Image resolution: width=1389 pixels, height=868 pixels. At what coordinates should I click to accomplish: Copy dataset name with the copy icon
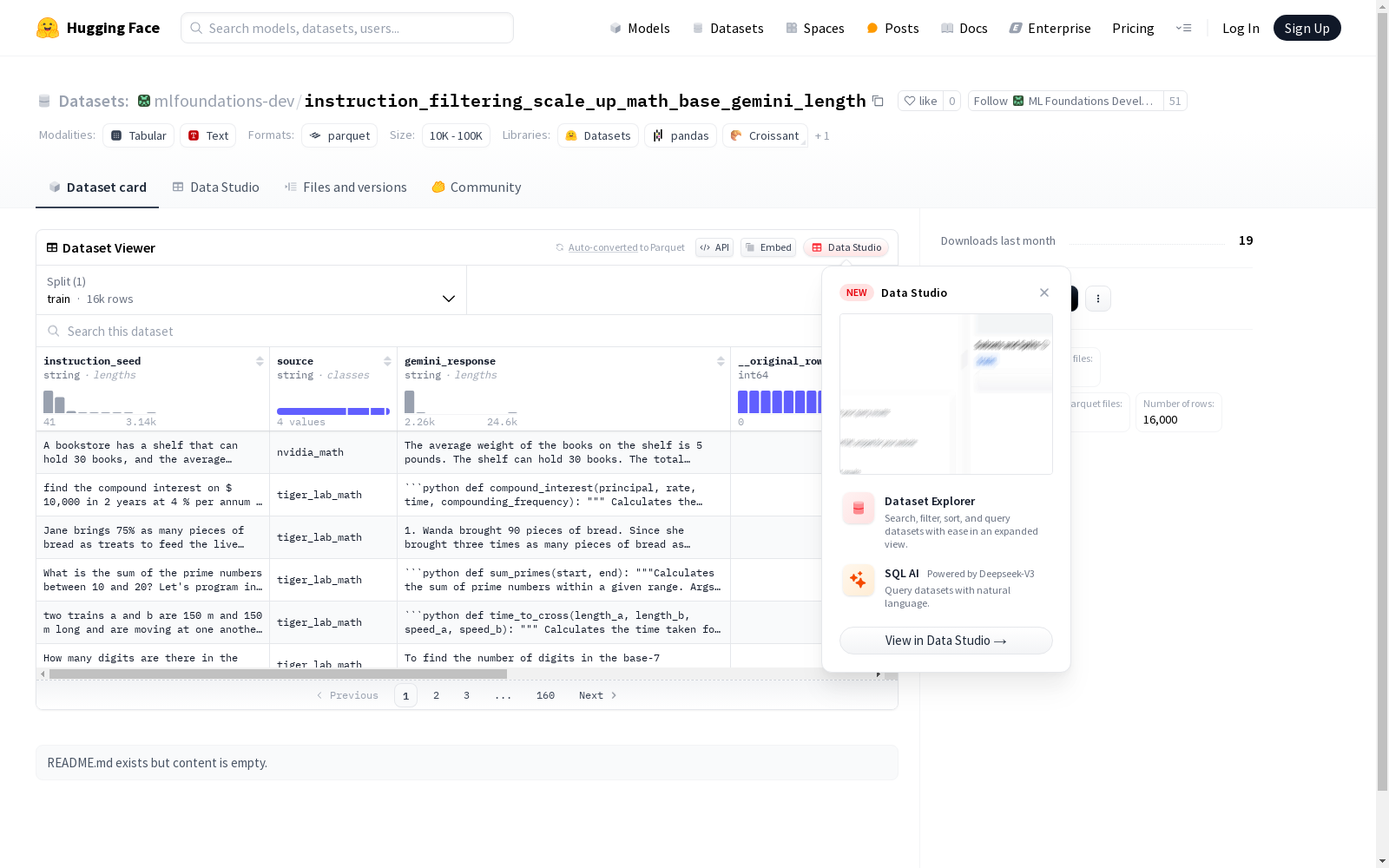click(x=878, y=101)
